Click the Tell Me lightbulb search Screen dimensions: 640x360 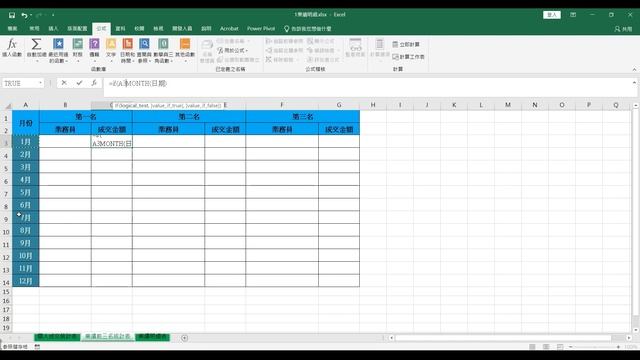click(308, 29)
